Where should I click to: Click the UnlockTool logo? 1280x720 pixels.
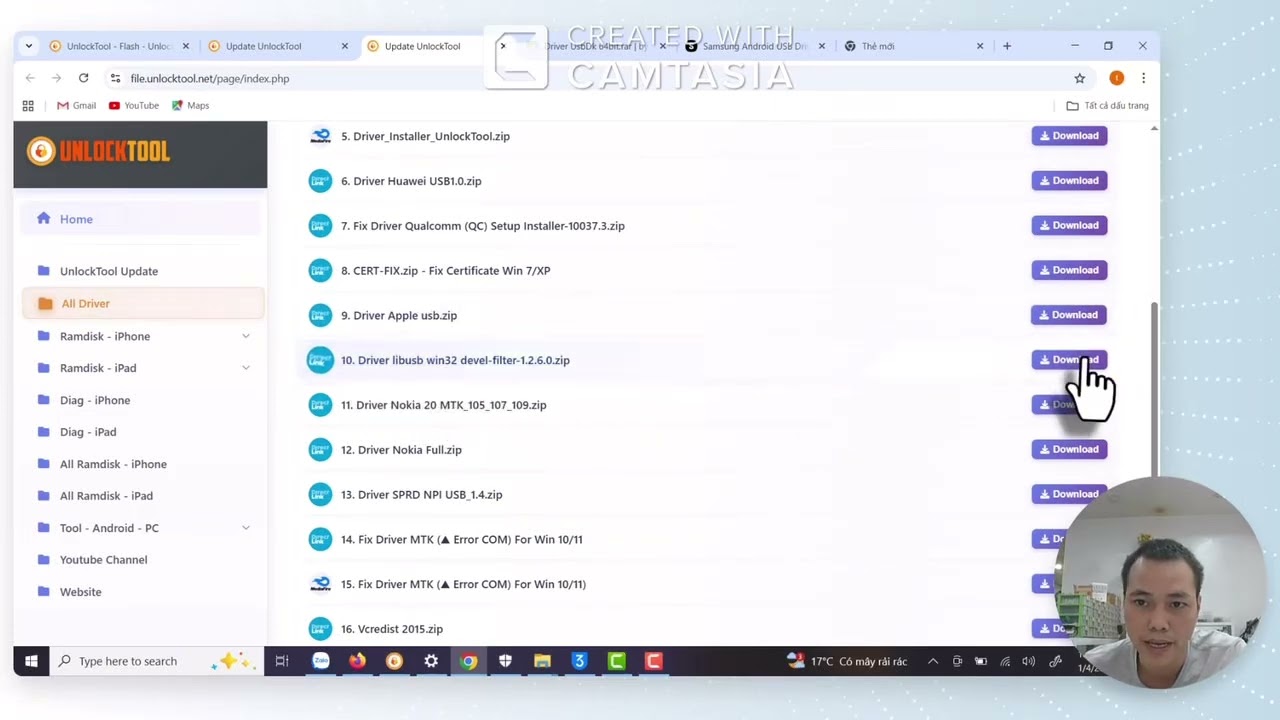(x=99, y=151)
